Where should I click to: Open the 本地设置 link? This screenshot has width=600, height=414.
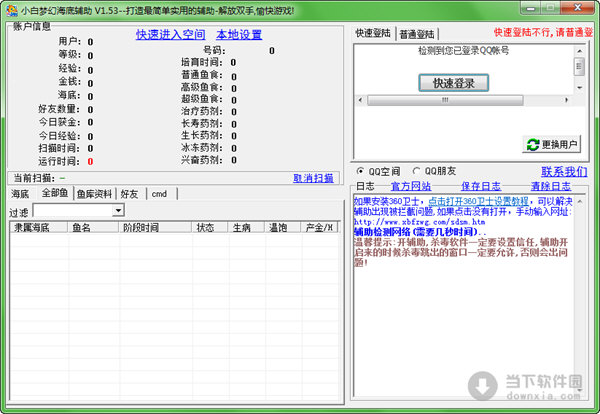[239, 35]
